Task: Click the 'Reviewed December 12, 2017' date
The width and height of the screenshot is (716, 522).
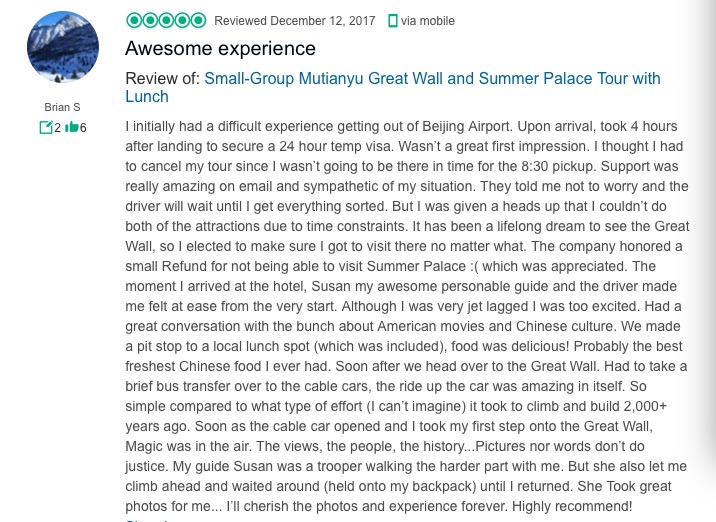Action: 294,20
